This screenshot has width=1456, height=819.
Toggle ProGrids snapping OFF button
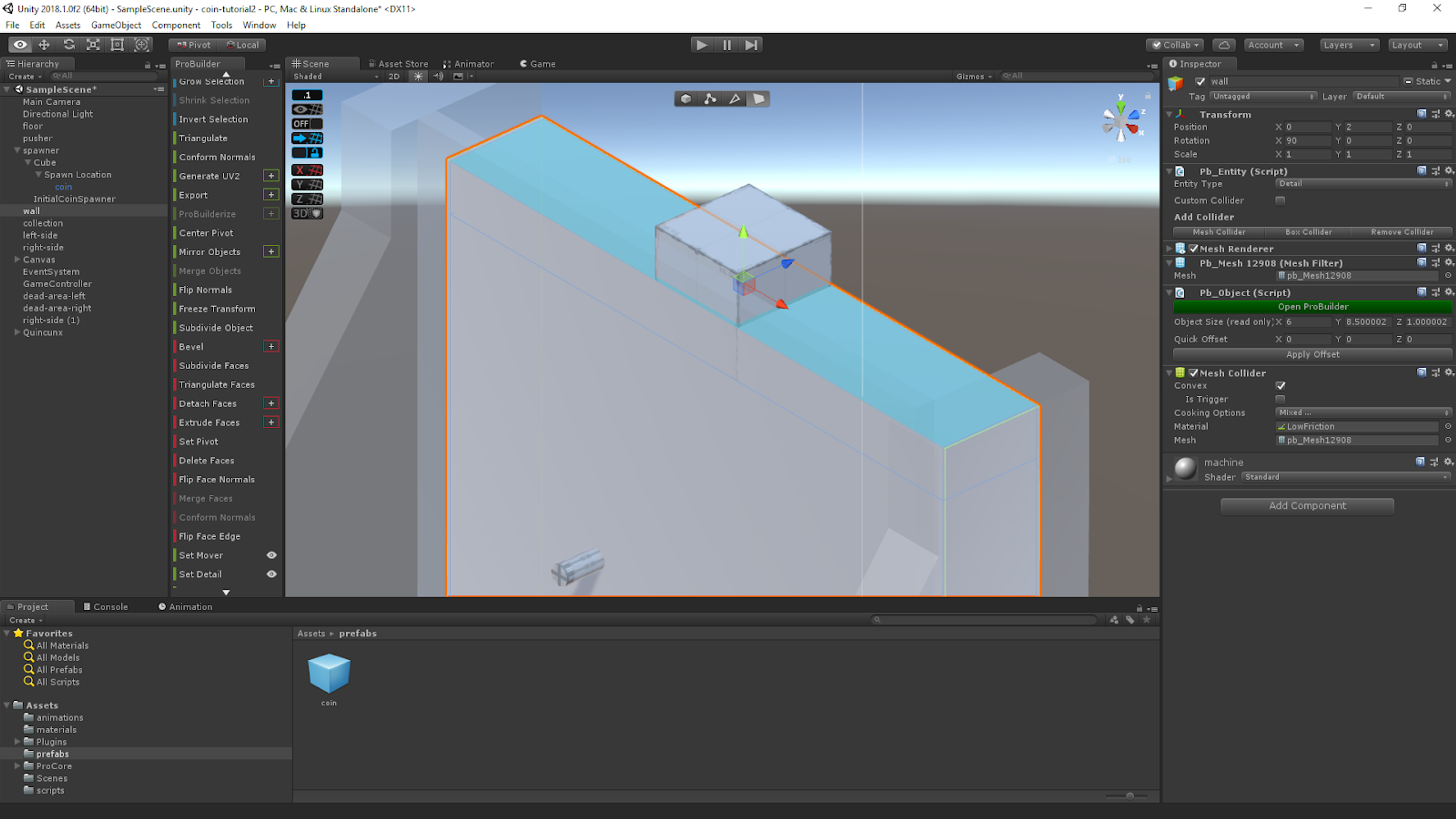[307, 124]
